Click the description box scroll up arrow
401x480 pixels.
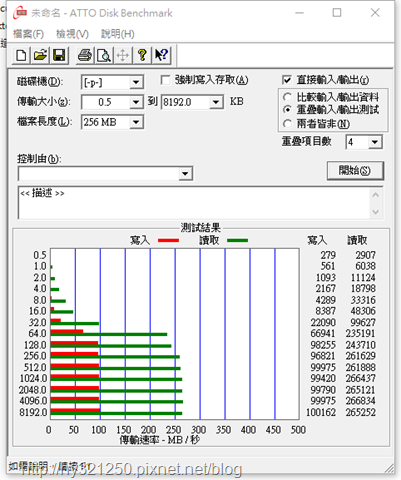376,195
